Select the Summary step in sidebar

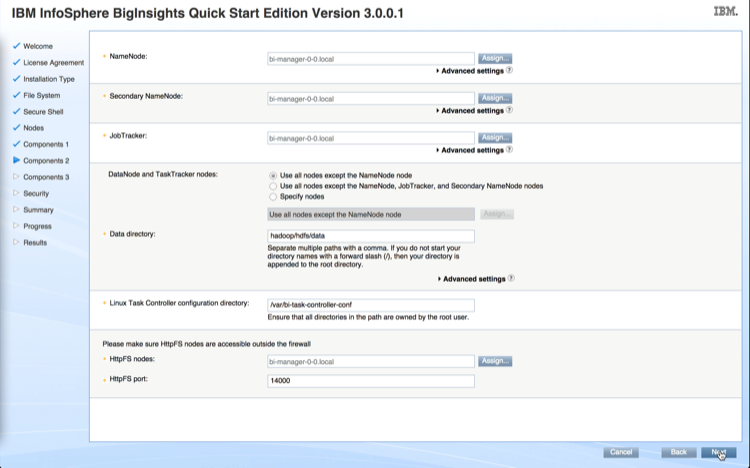pyautogui.click(x=38, y=210)
